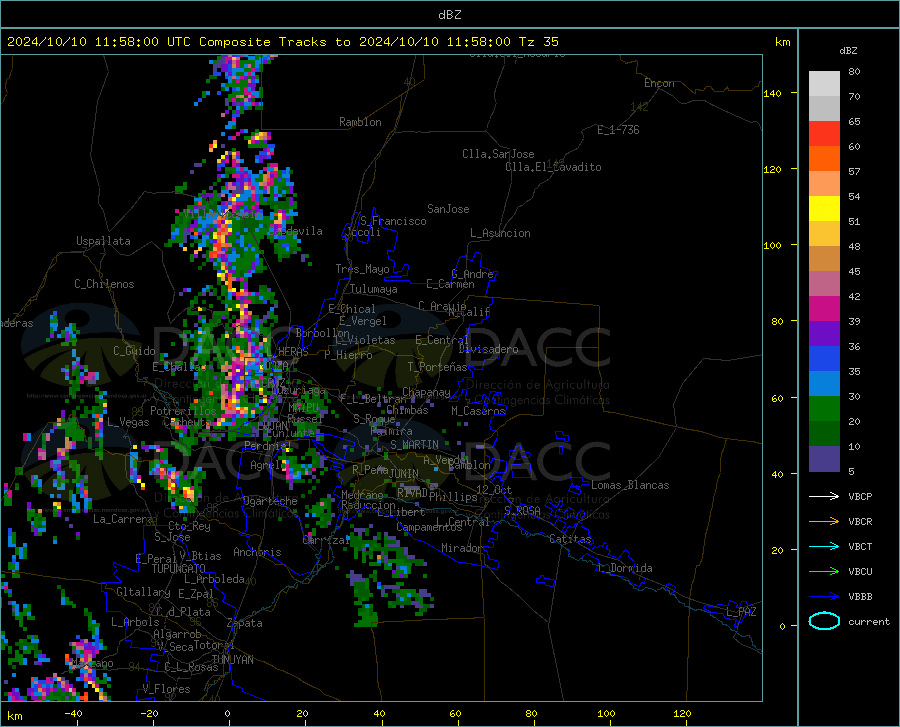Screen dimensions: 900x727
Task: Click the V_Flores map label
Action: 166,689
